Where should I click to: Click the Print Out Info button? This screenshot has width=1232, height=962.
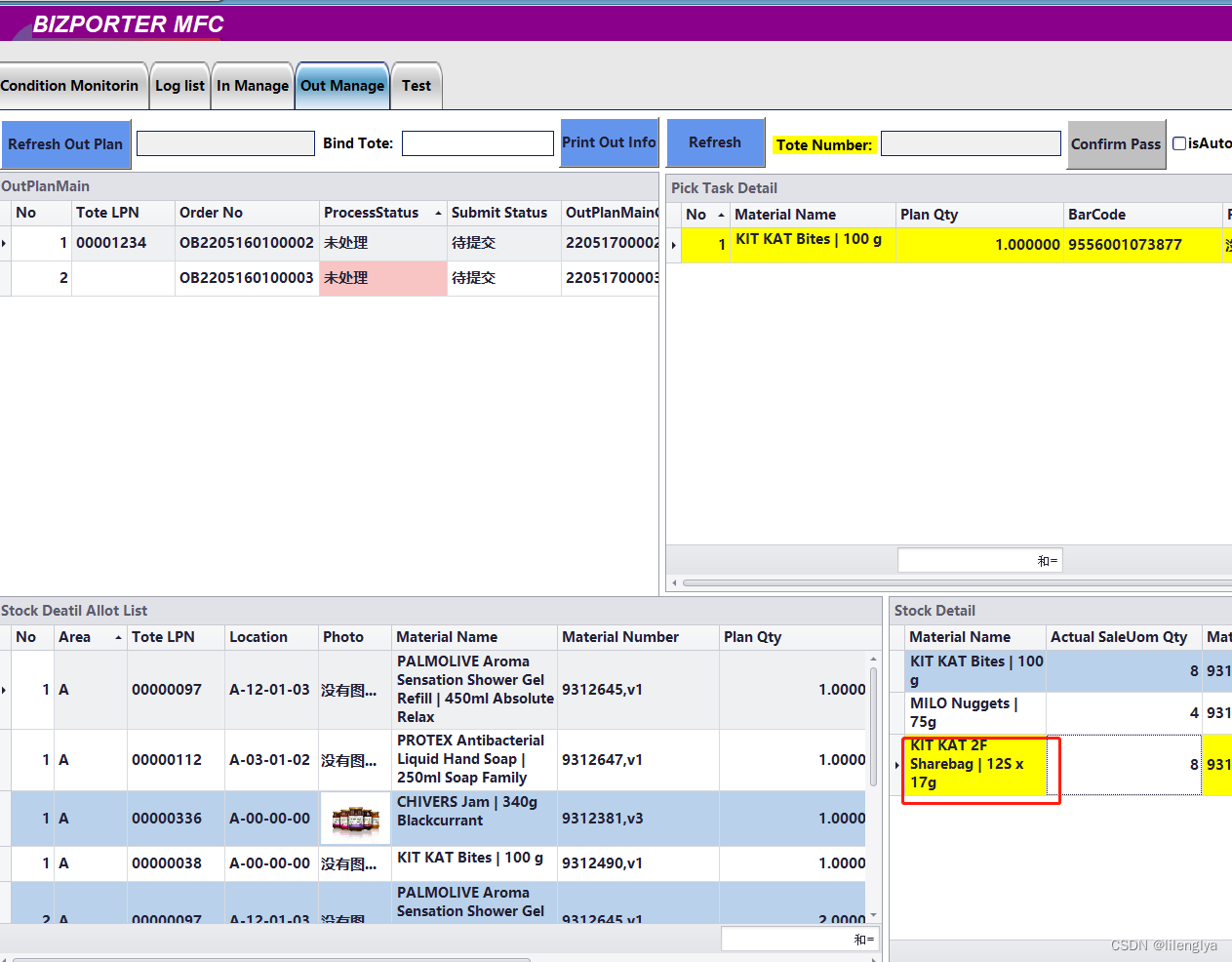609,142
